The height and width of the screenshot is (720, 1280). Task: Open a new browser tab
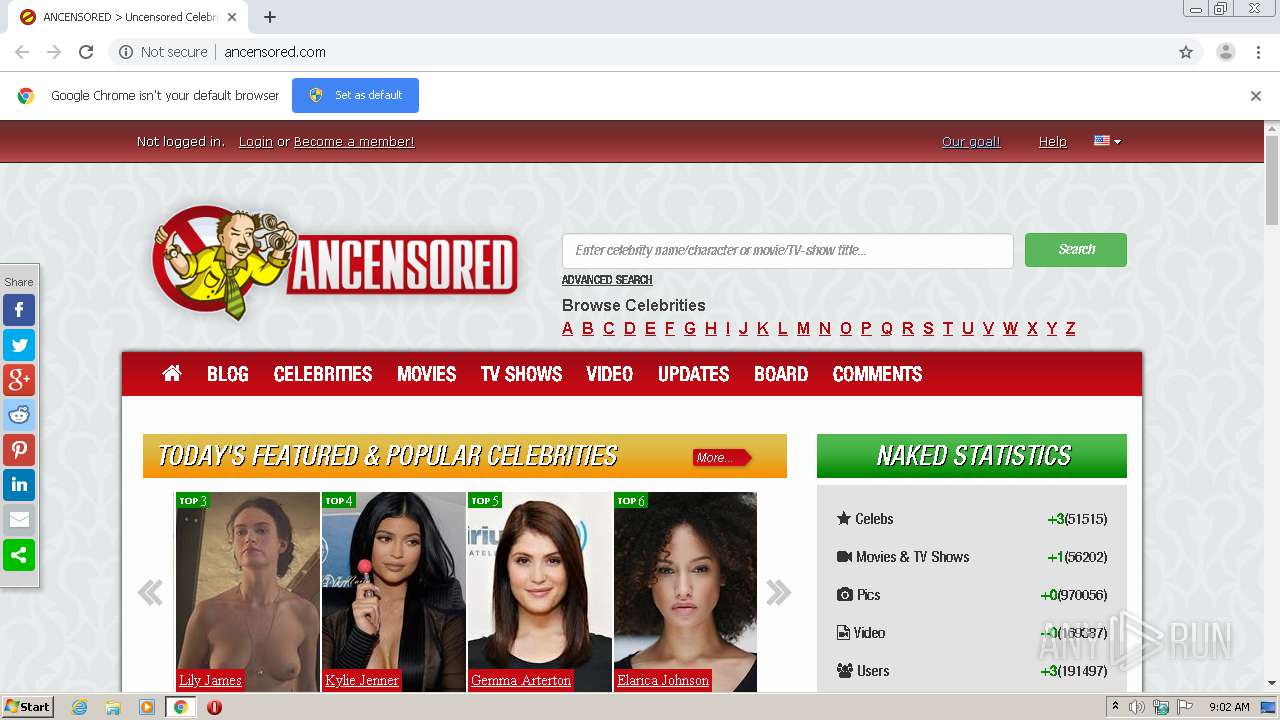click(270, 17)
